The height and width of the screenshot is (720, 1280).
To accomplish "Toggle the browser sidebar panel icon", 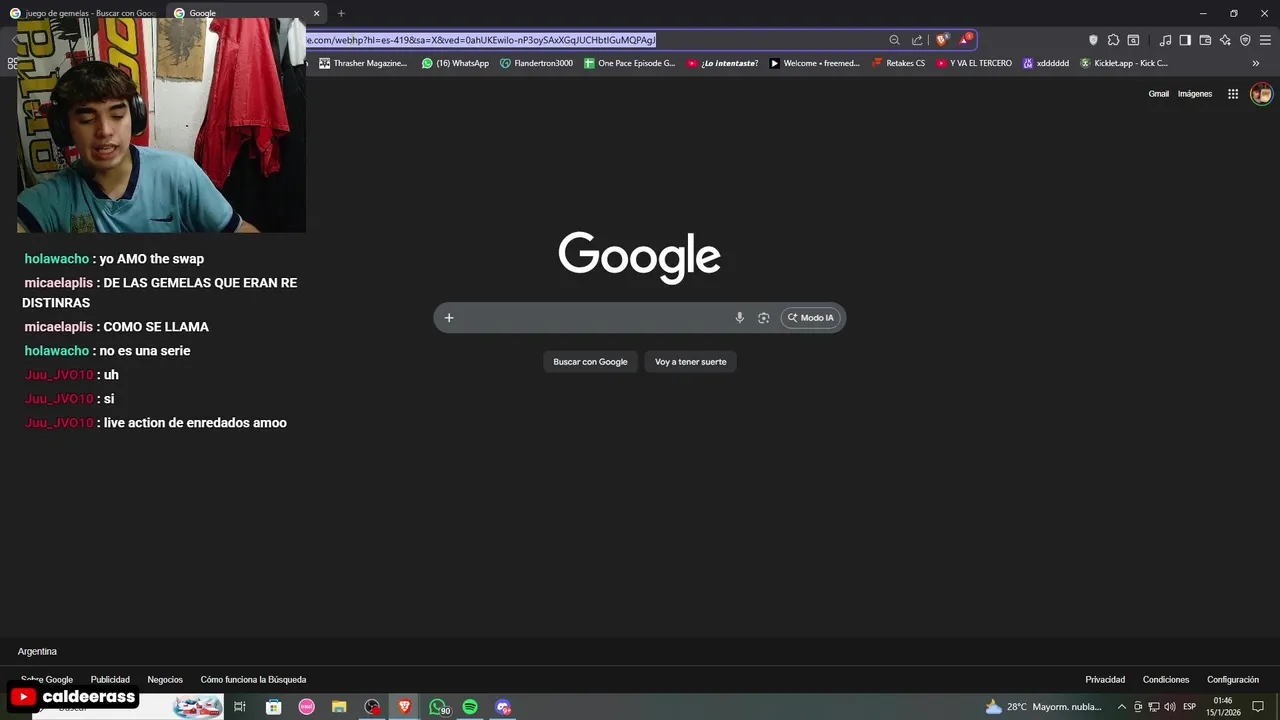I will click(x=1185, y=40).
